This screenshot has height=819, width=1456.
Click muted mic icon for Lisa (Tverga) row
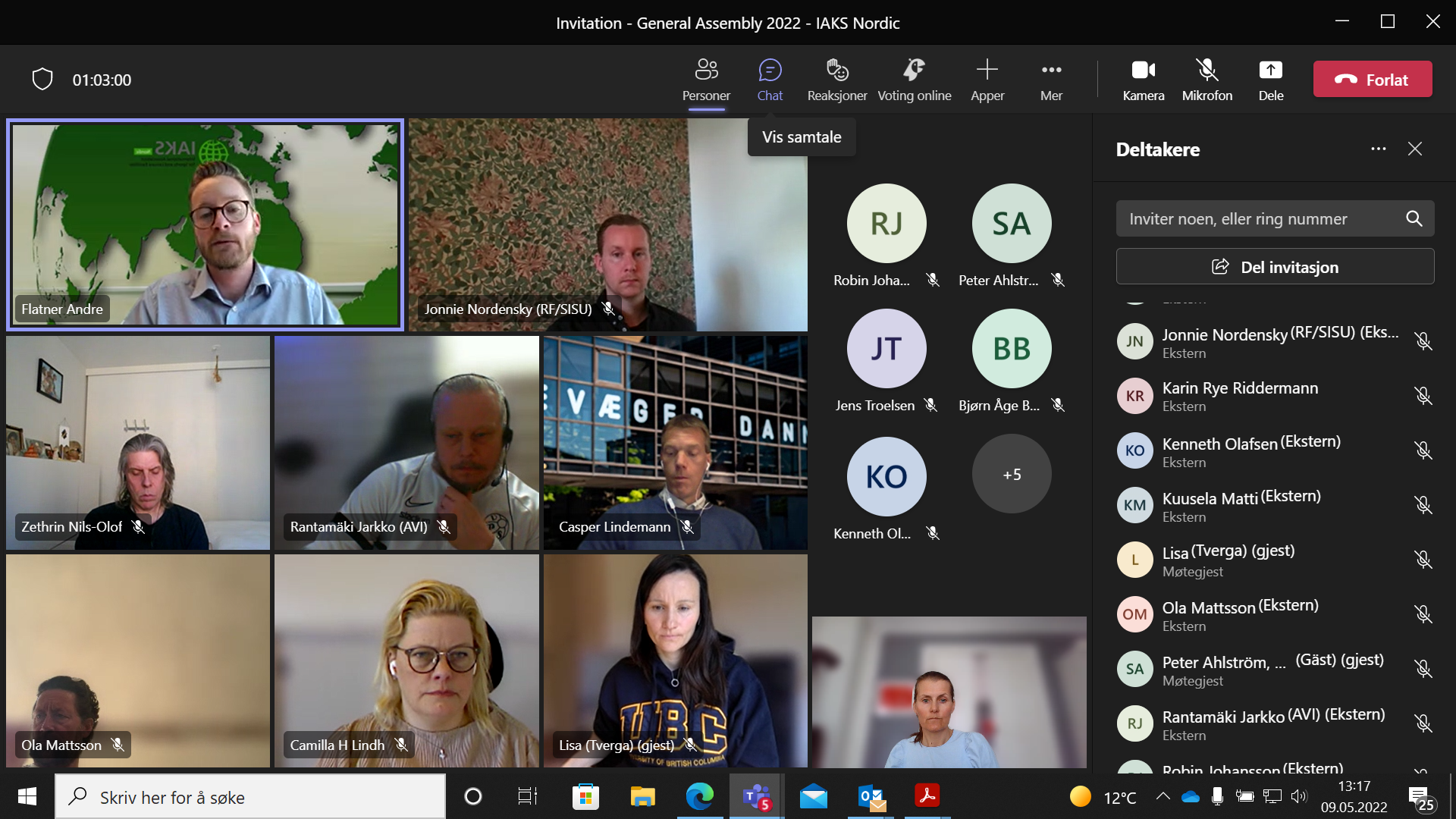(x=1423, y=560)
